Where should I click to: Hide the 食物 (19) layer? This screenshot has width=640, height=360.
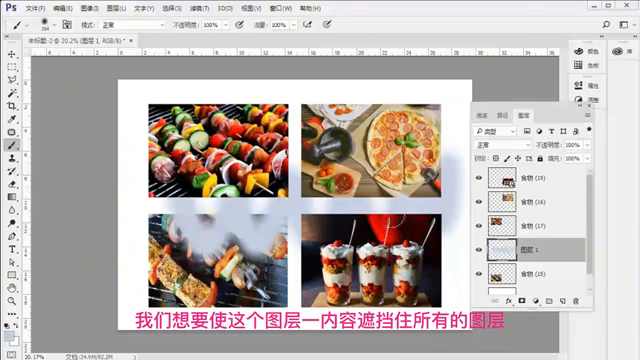click(x=479, y=178)
